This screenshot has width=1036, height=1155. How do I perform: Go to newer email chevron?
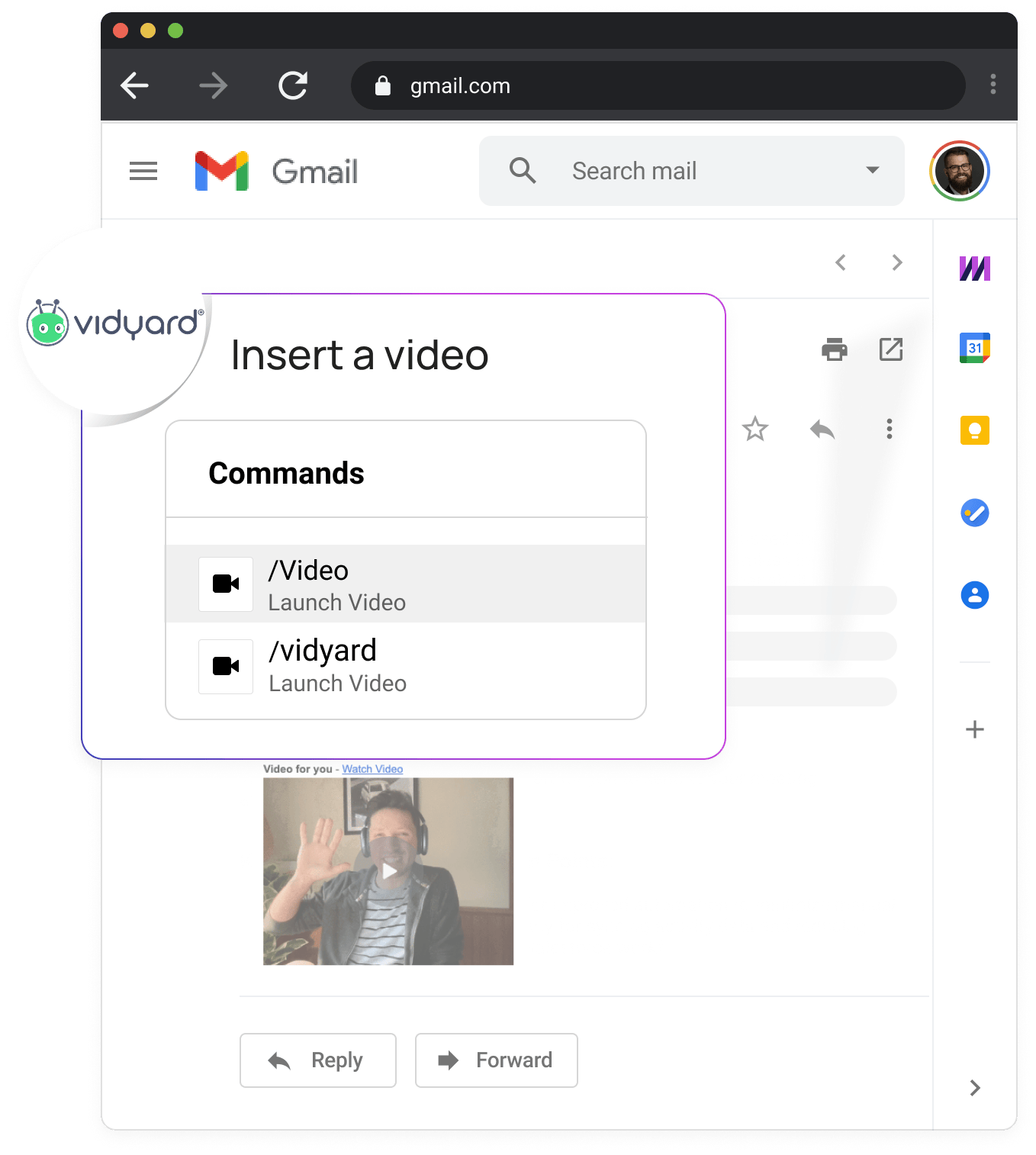click(841, 262)
